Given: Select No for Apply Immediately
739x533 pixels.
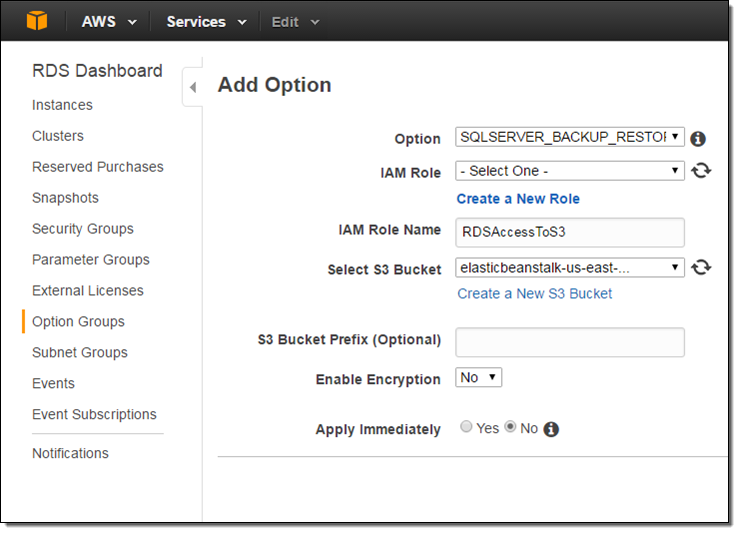Looking at the screenshot, I should tap(510, 428).
